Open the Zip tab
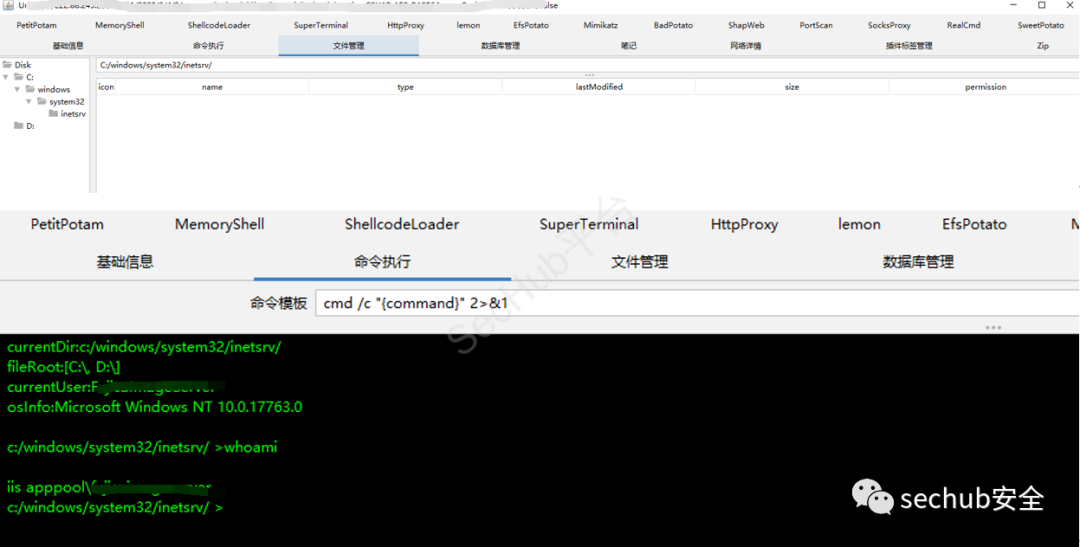1080x547 pixels. 1043,46
